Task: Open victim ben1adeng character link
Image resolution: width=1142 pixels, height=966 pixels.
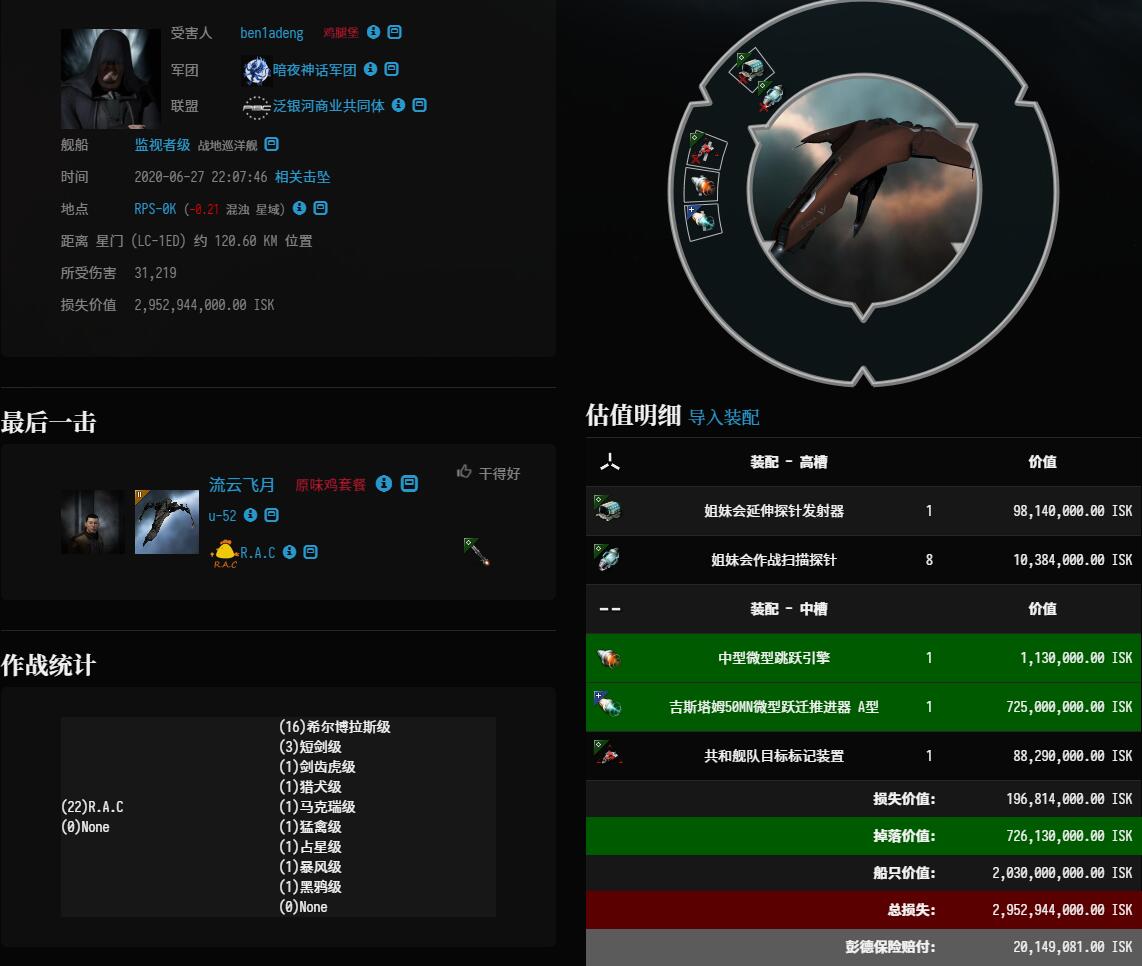Action: click(x=272, y=33)
